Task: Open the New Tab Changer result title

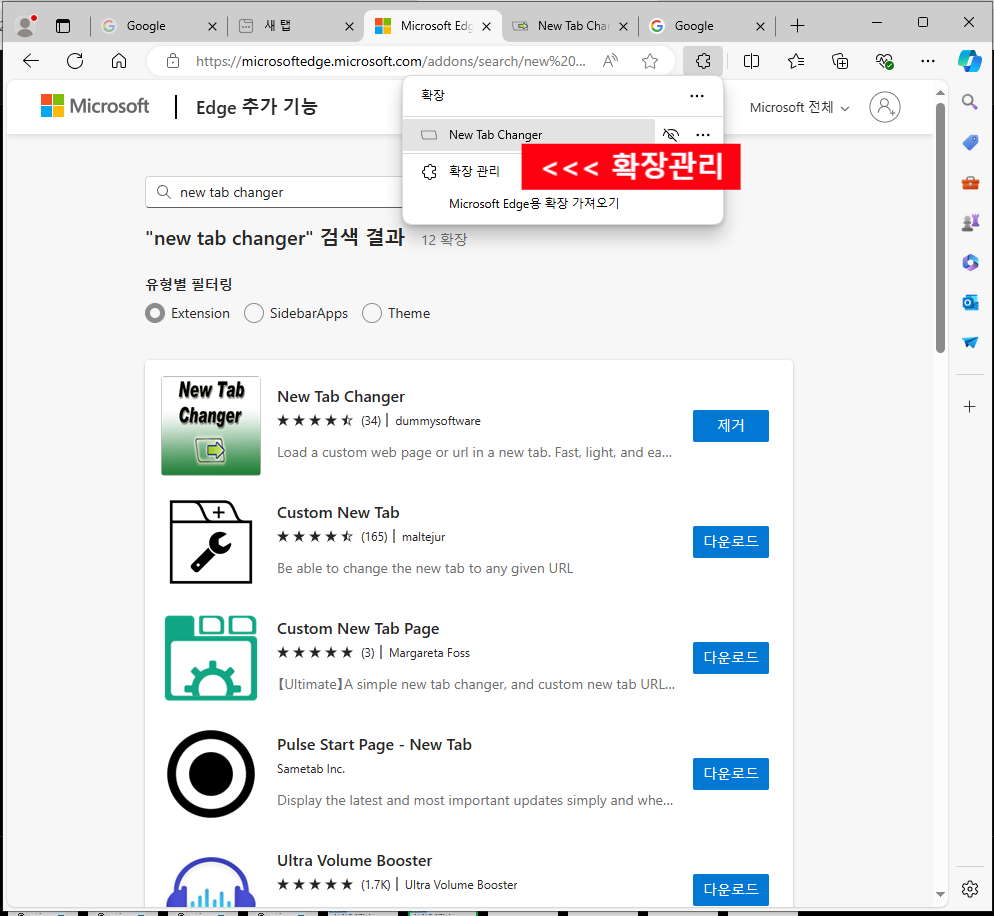Action: click(340, 397)
